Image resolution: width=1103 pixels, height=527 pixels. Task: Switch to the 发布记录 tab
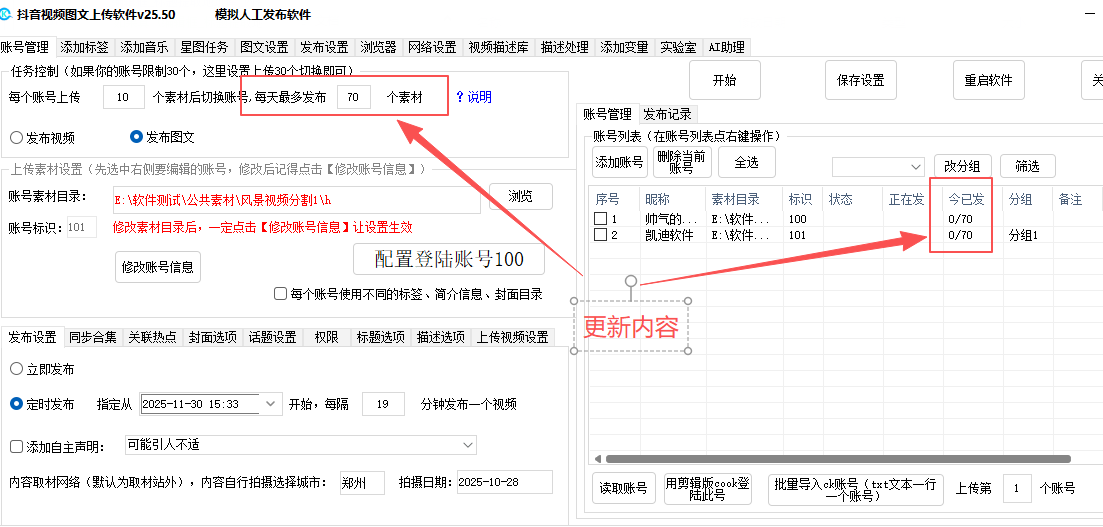click(x=668, y=113)
